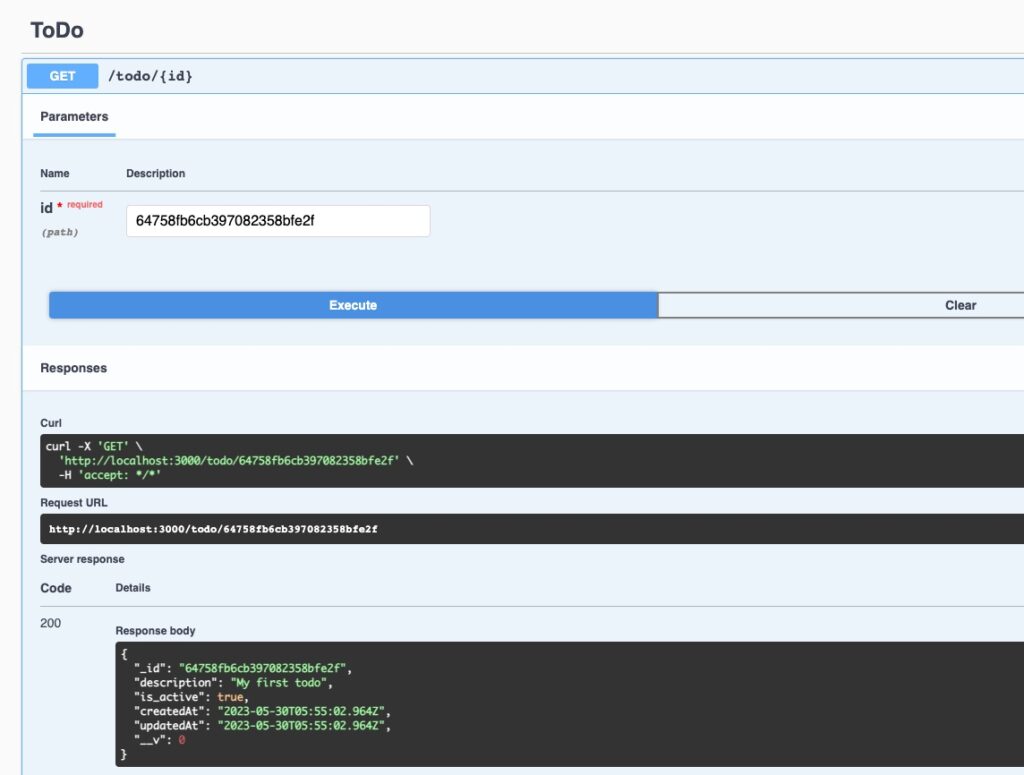Click the "updatedAt" timestamp line
Viewport: 1024px width, 775px height.
262,725
